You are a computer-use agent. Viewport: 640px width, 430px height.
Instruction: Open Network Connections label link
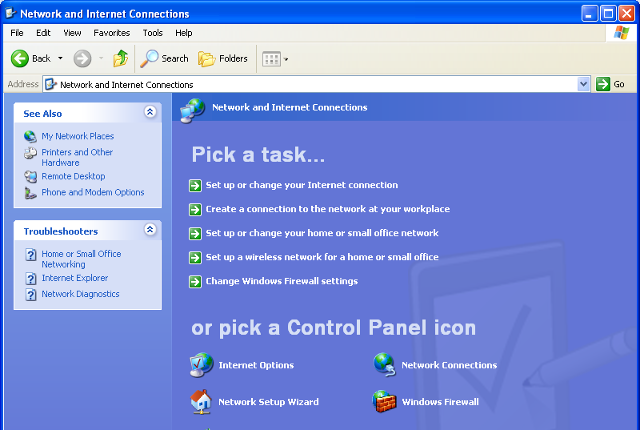click(449, 365)
